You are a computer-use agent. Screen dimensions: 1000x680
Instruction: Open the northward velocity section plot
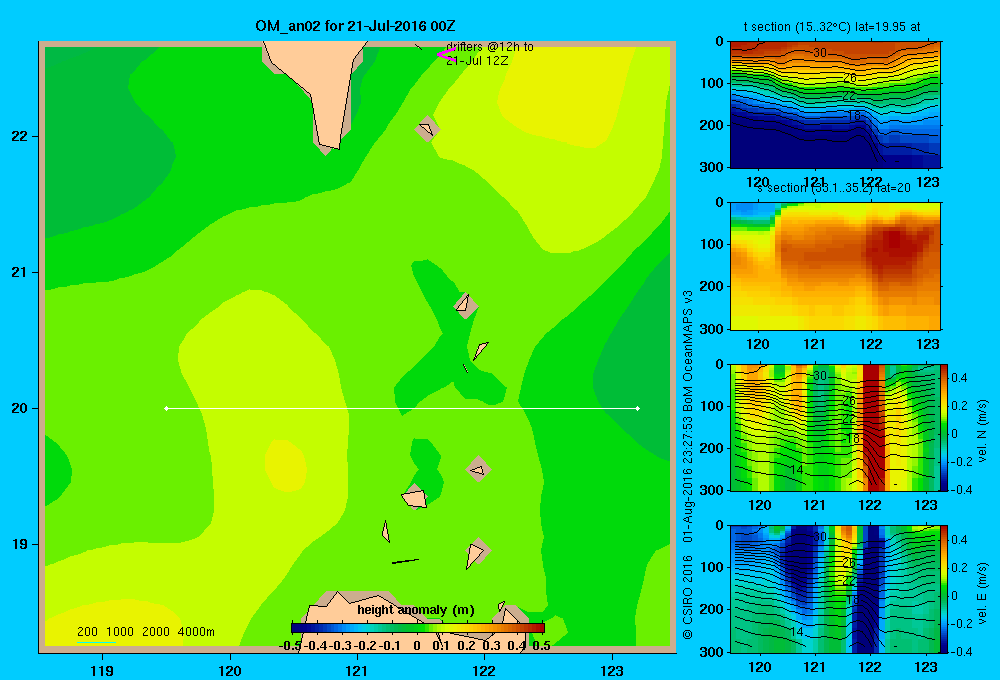pos(835,427)
